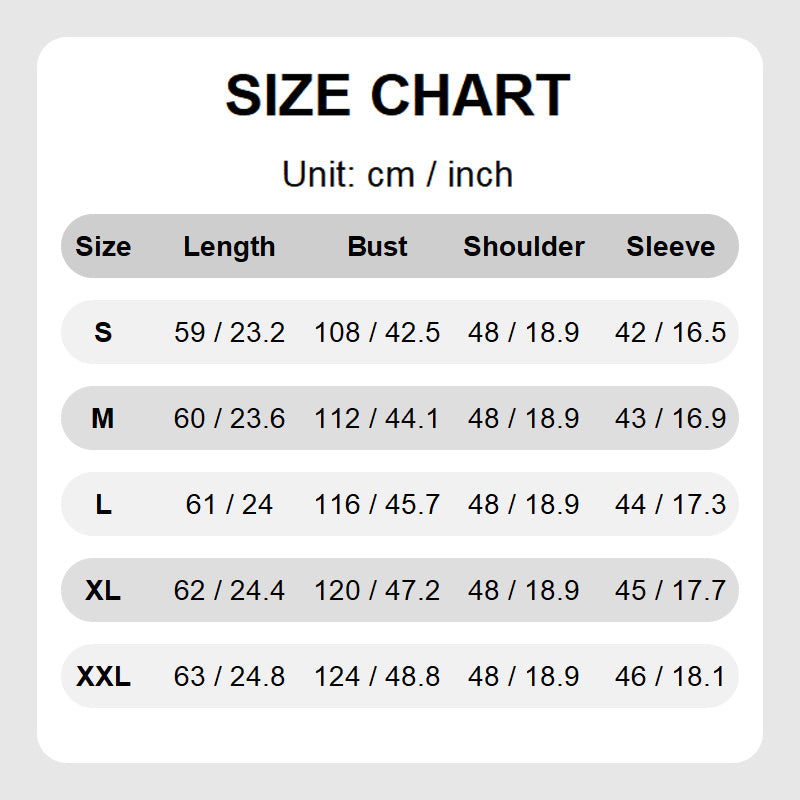This screenshot has height=800, width=800.
Task: Click the Shoulder column header
Action: click(524, 247)
